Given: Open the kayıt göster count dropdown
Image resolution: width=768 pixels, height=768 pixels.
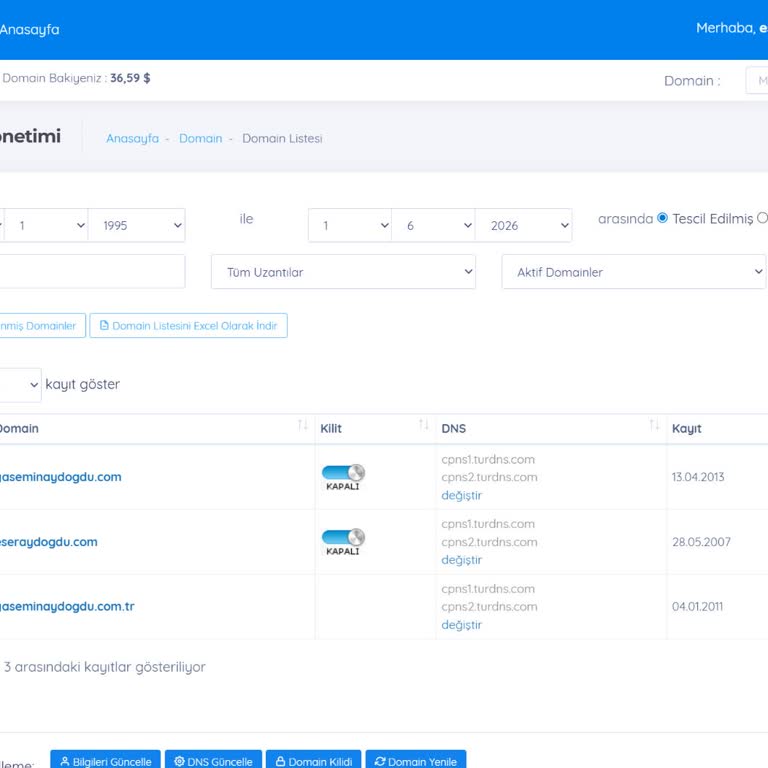Looking at the screenshot, I should pyautogui.click(x=20, y=385).
